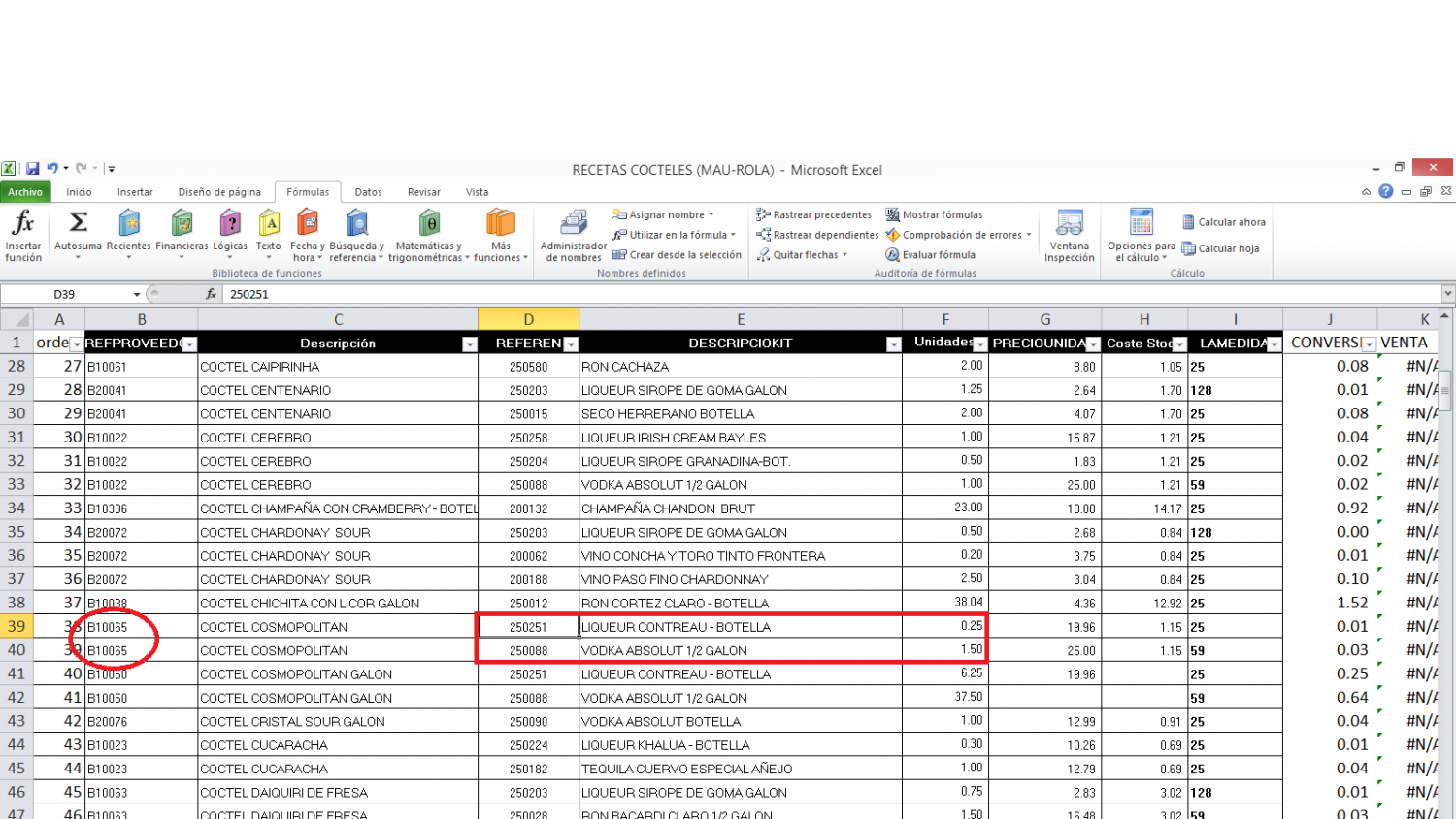This screenshot has height=819, width=1456.
Task: Switch to the Vista tab
Action: (477, 192)
